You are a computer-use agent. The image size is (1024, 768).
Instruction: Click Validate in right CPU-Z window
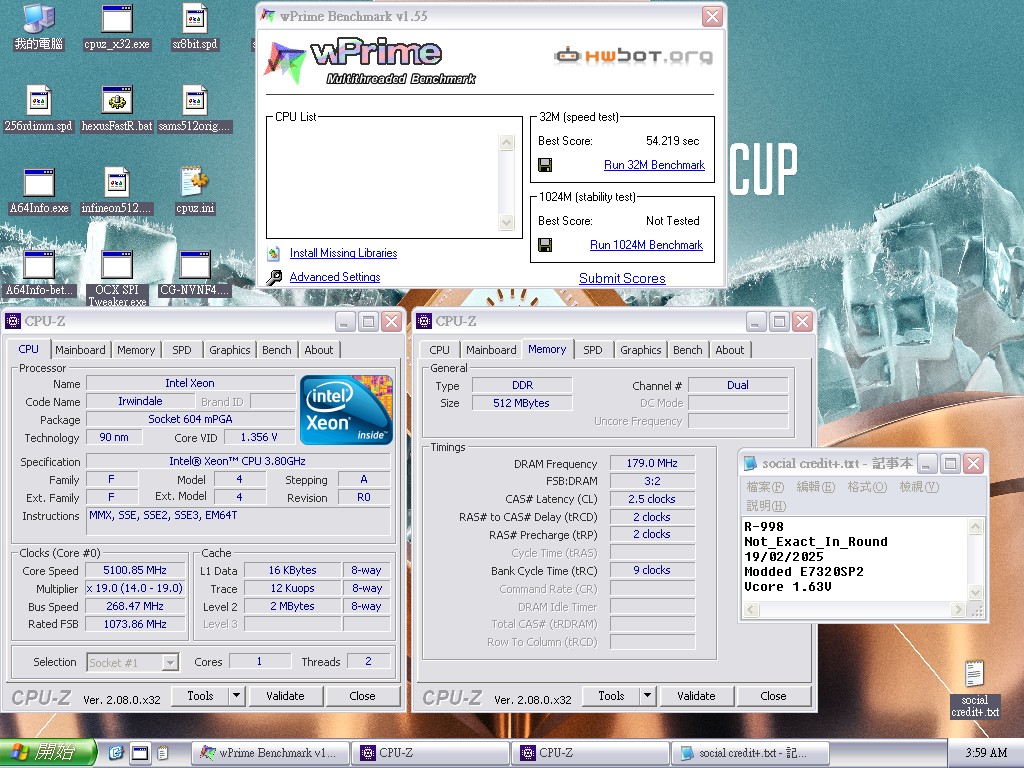pos(696,696)
